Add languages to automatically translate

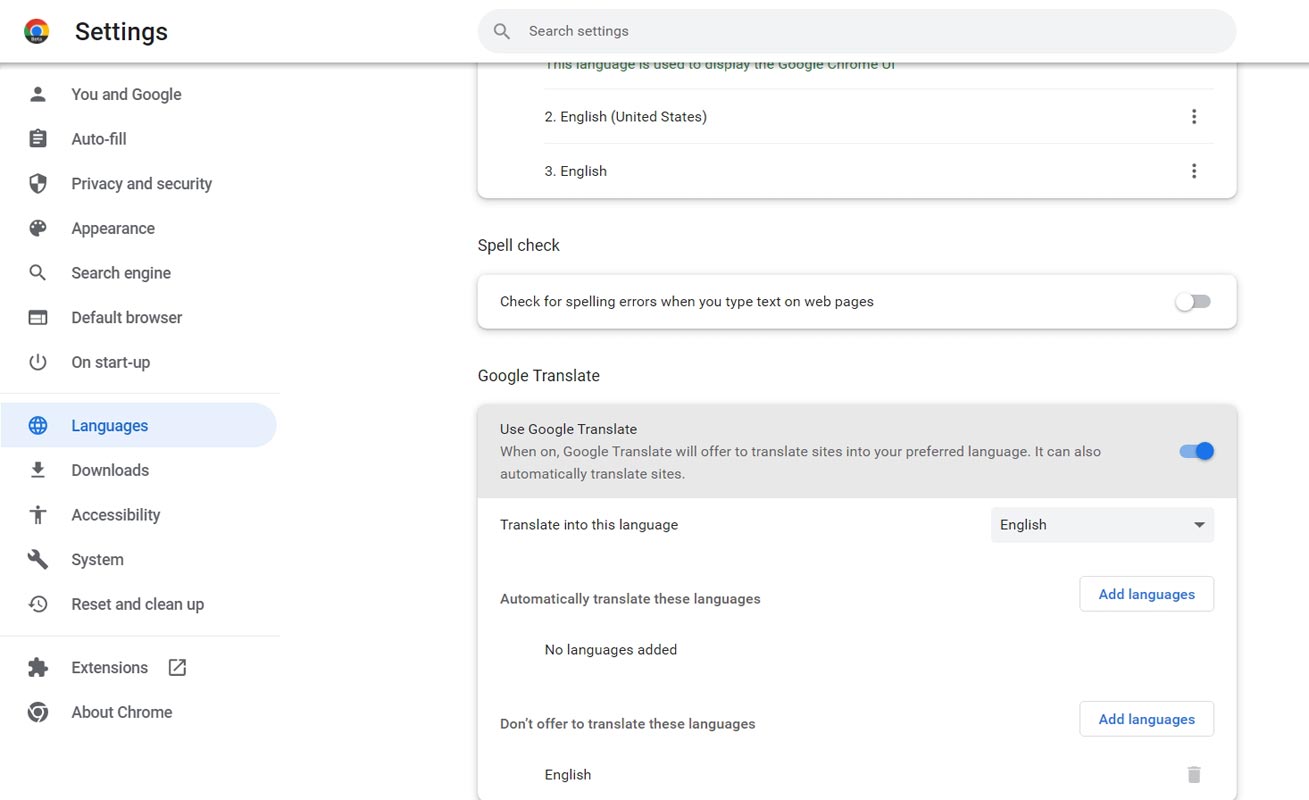pyautogui.click(x=1146, y=594)
